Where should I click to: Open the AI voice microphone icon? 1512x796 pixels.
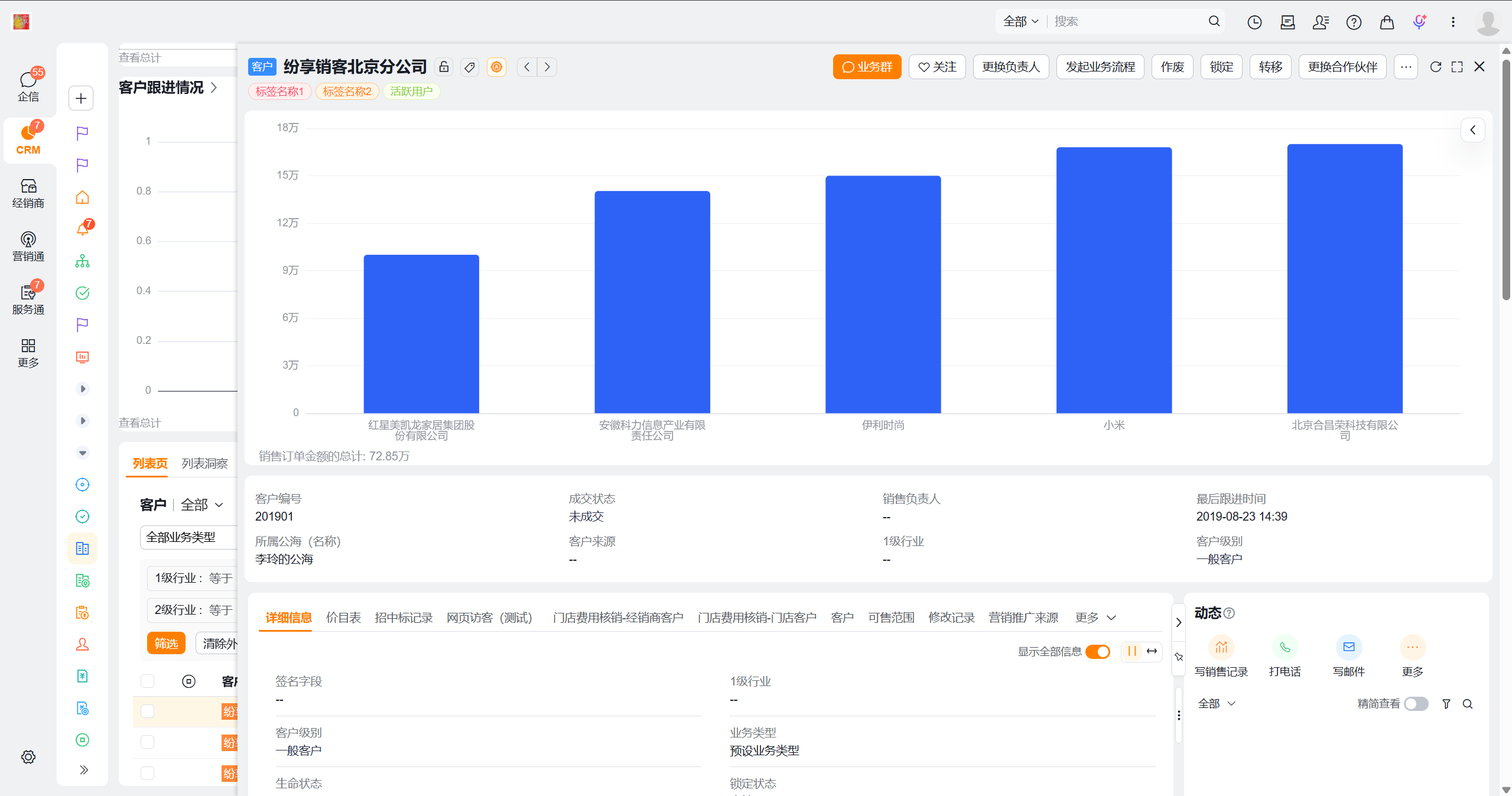[x=1420, y=22]
